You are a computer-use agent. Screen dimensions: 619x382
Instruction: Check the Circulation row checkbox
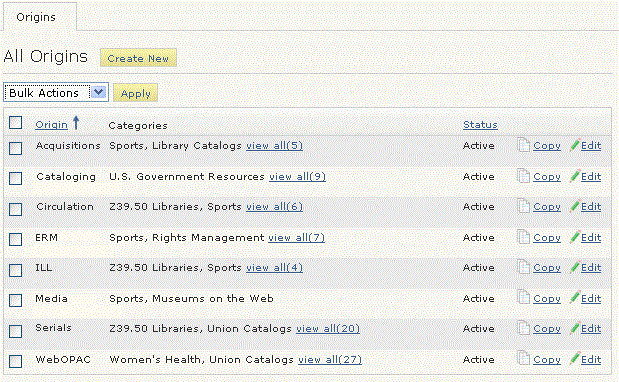16,209
